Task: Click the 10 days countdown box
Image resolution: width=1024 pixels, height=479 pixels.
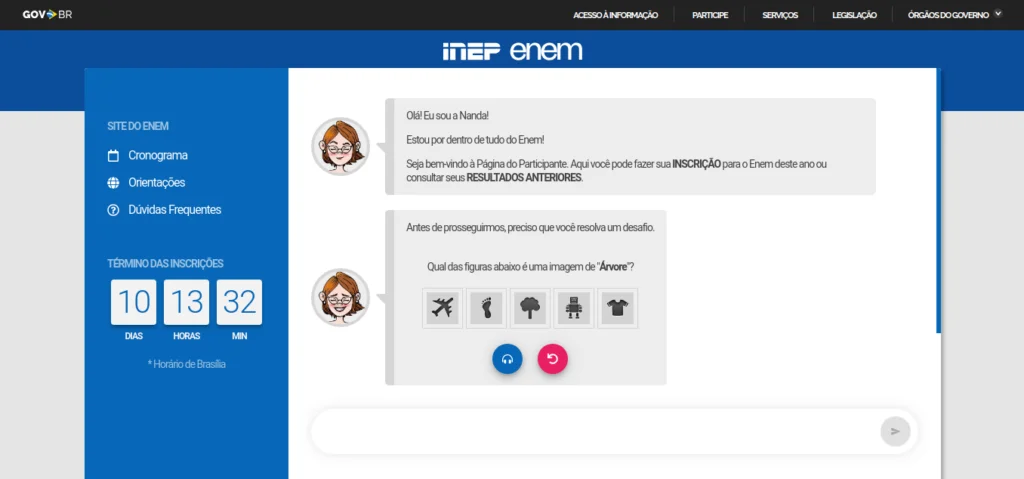Action: click(x=133, y=302)
